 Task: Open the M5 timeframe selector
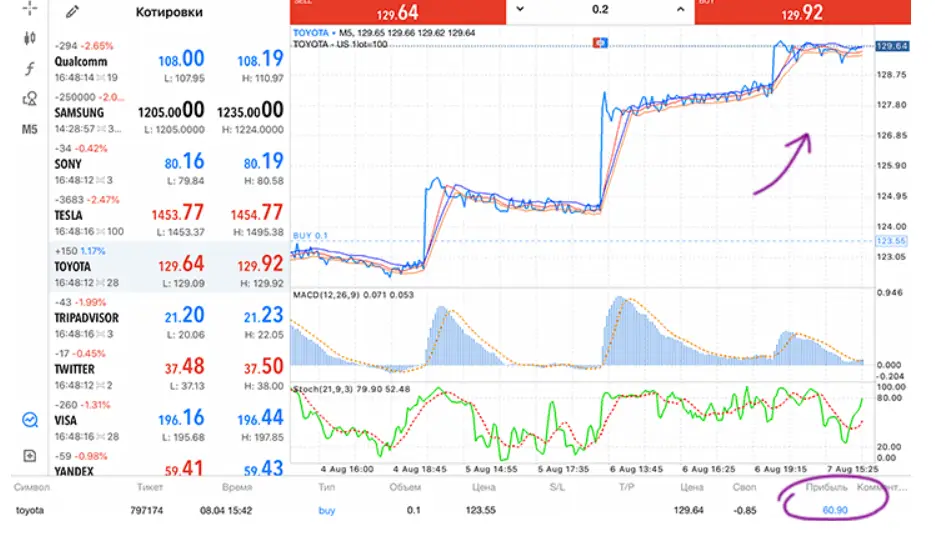pyautogui.click(x=30, y=129)
